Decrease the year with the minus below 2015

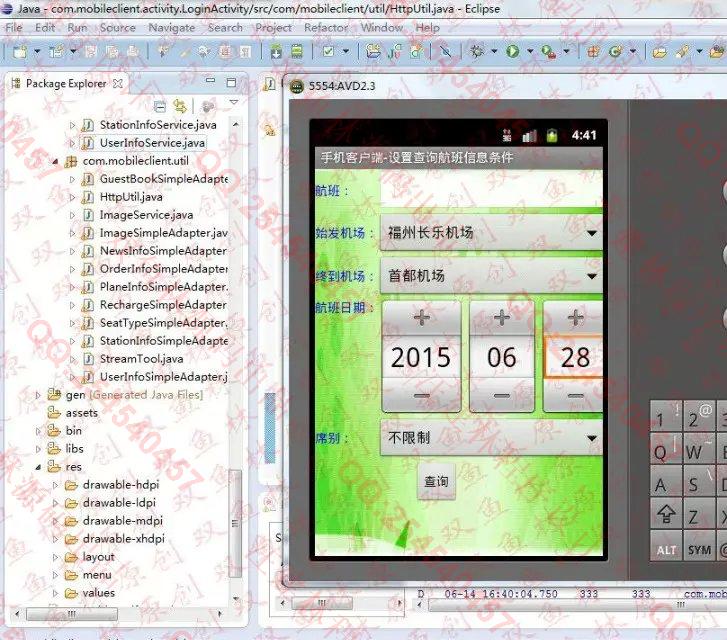coord(421,396)
